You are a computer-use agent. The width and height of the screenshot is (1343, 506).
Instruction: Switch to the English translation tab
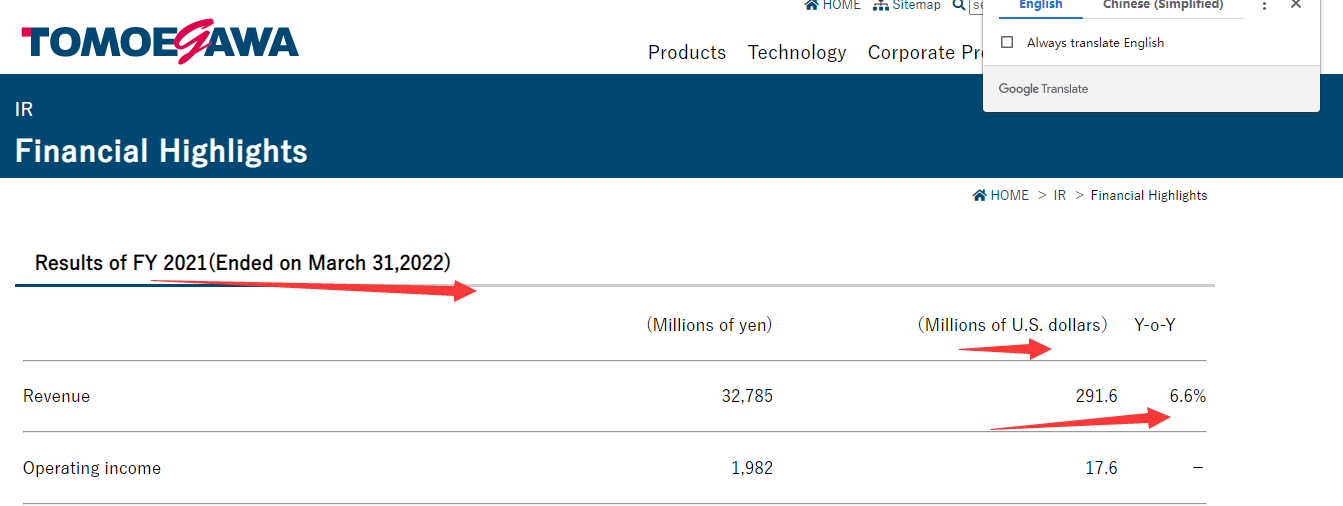pos(1040,5)
